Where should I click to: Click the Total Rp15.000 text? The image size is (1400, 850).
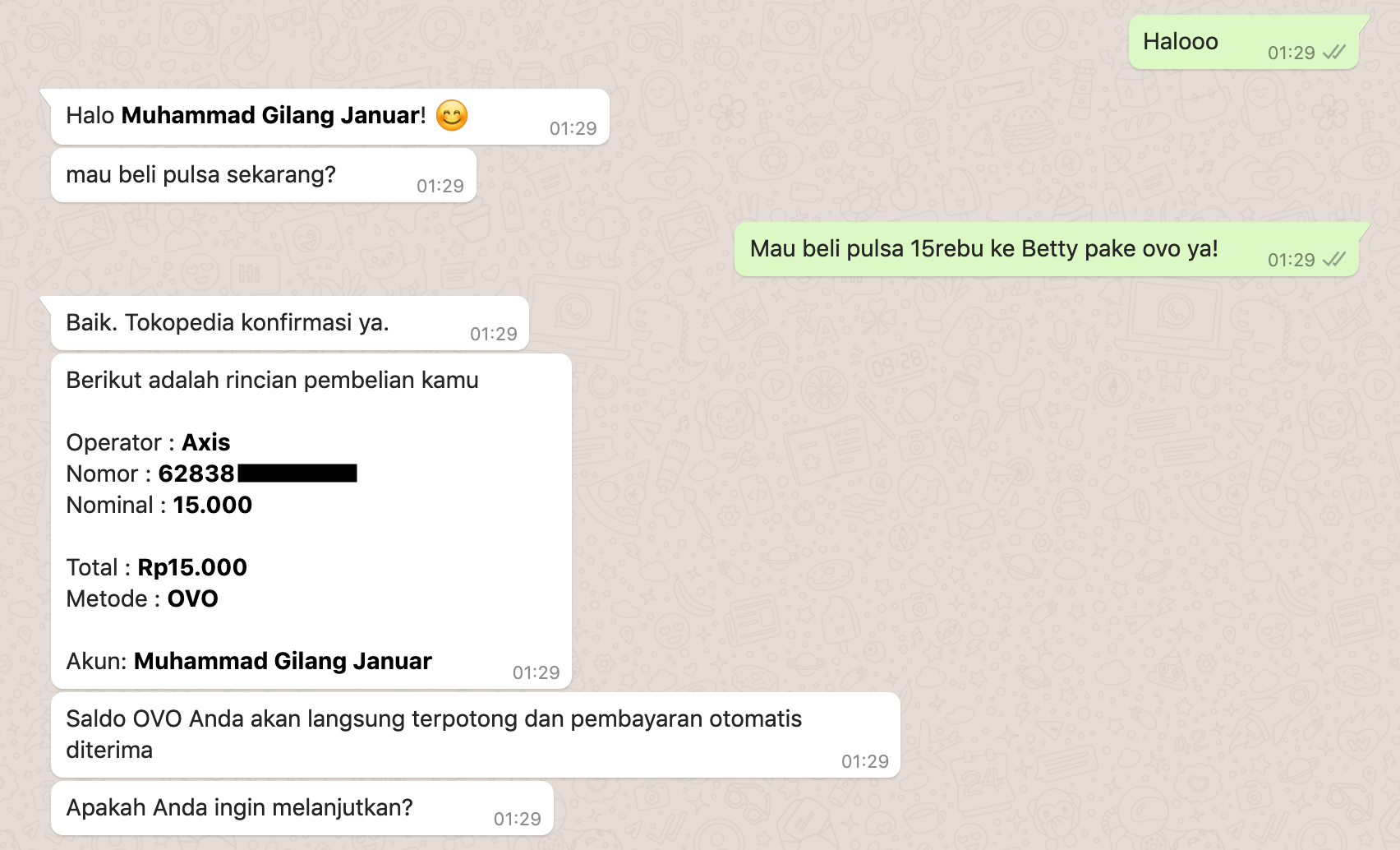(x=157, y=567)
